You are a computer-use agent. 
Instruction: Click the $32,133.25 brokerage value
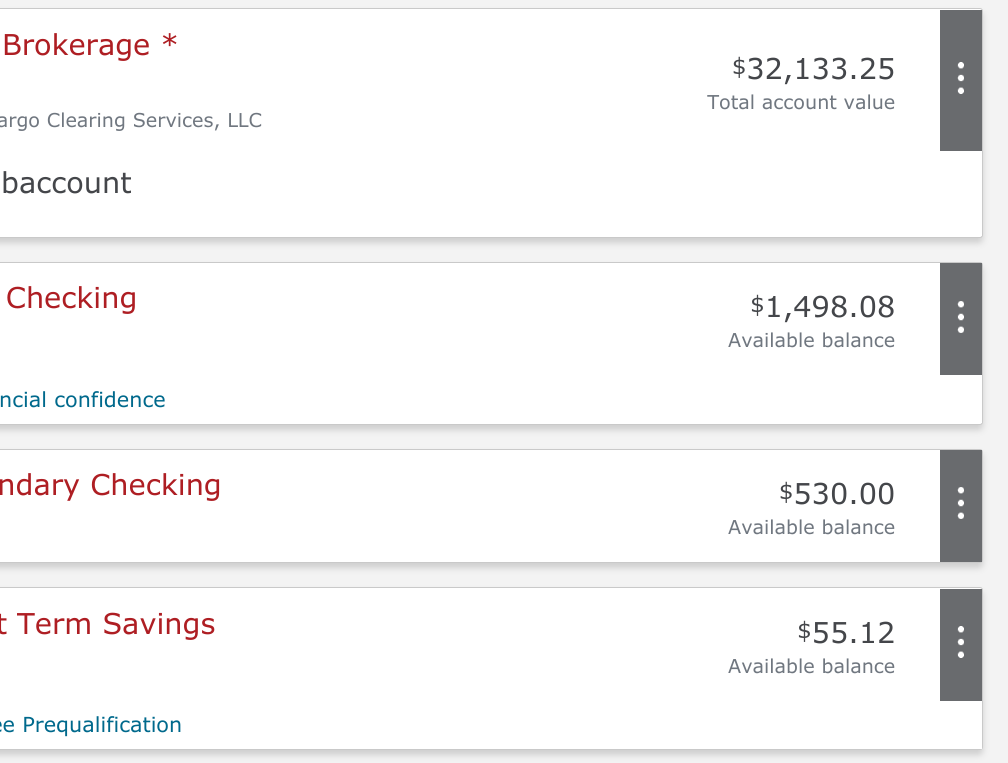pyautogui.click(x=813, y=69)
